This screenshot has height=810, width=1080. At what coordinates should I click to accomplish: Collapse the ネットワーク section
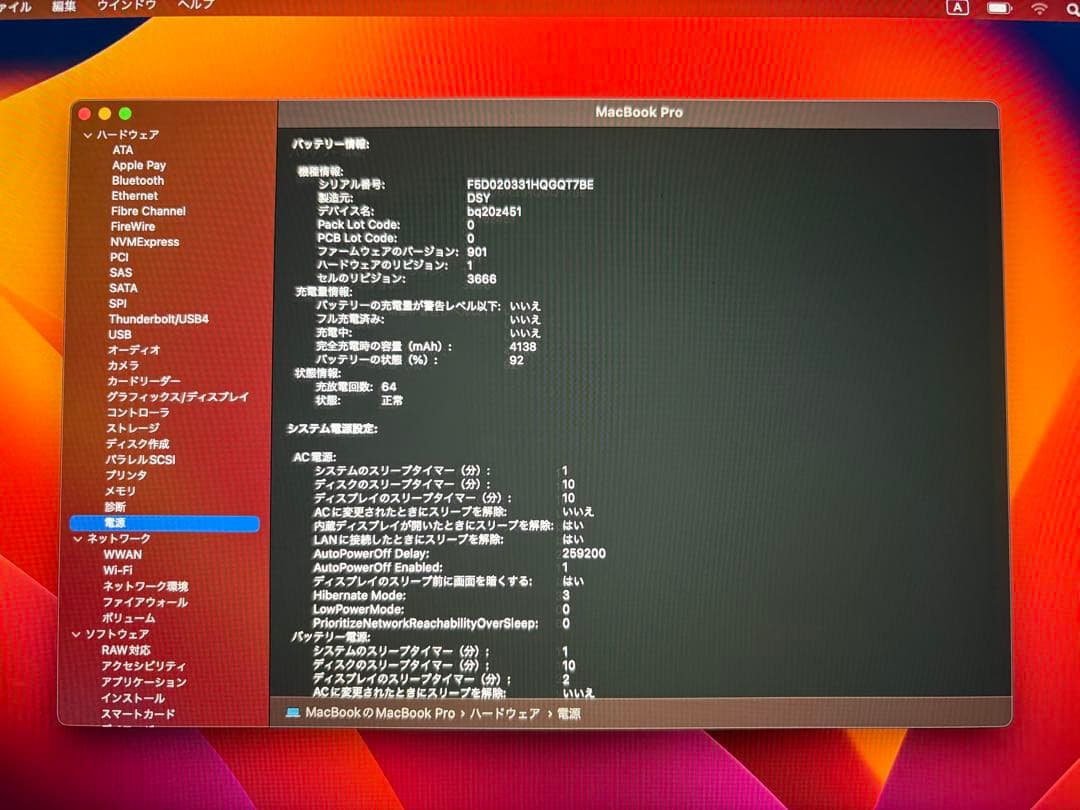point(79,539)
